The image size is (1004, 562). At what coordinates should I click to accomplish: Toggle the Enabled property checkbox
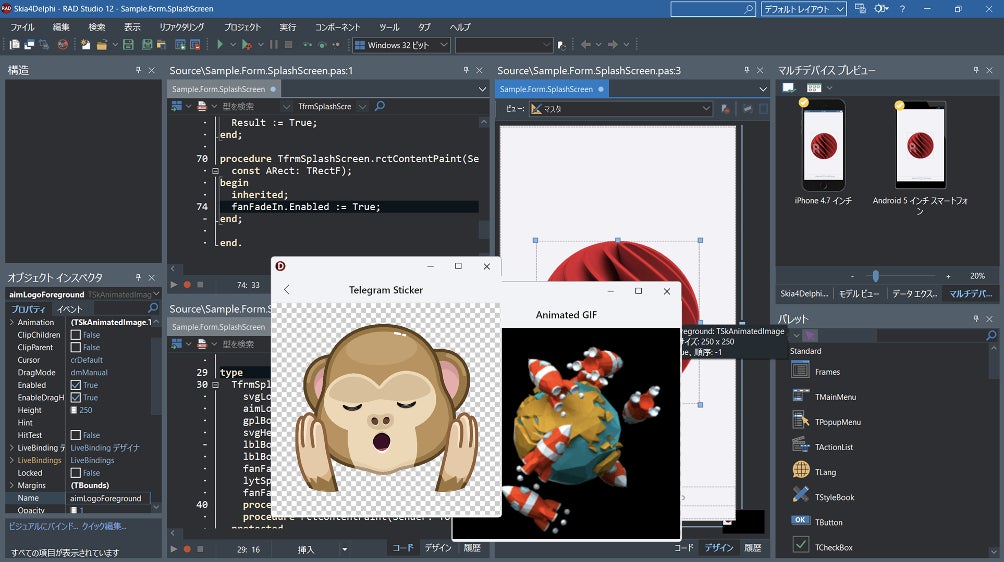[76, 385]
